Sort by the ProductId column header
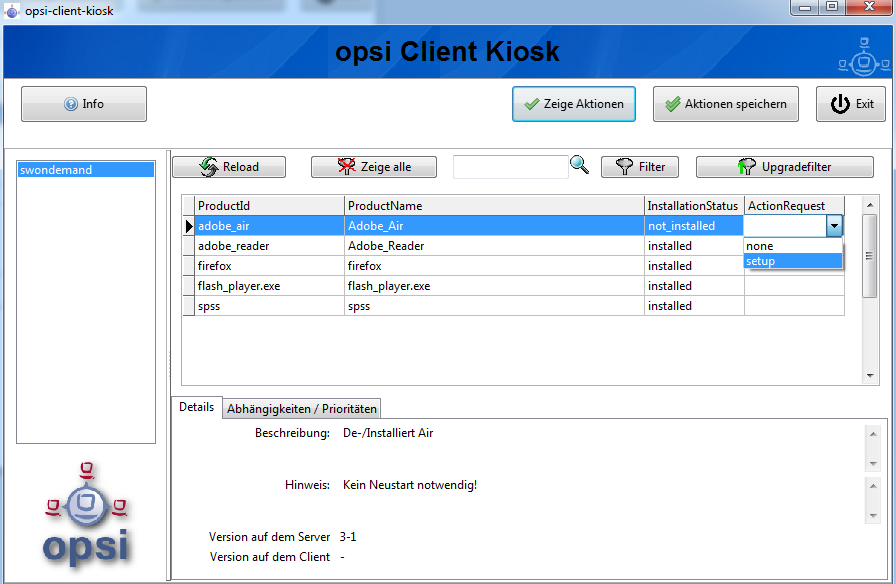This screenshot has width=896, height=584. [x=269, y=206]
